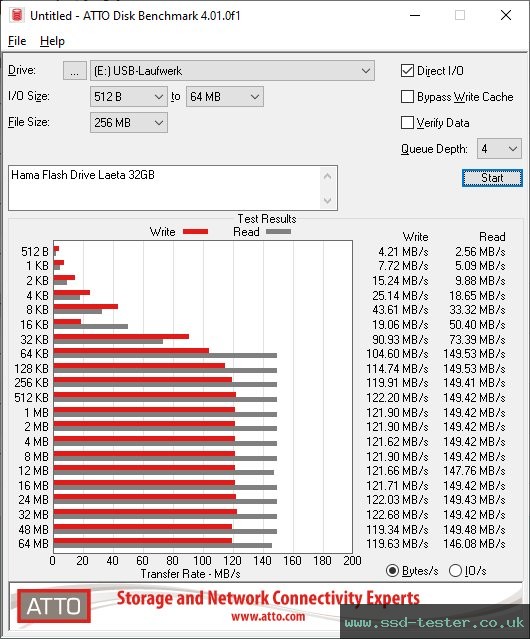Open the I/O Size start dropdown 512 B

(129, 97)
